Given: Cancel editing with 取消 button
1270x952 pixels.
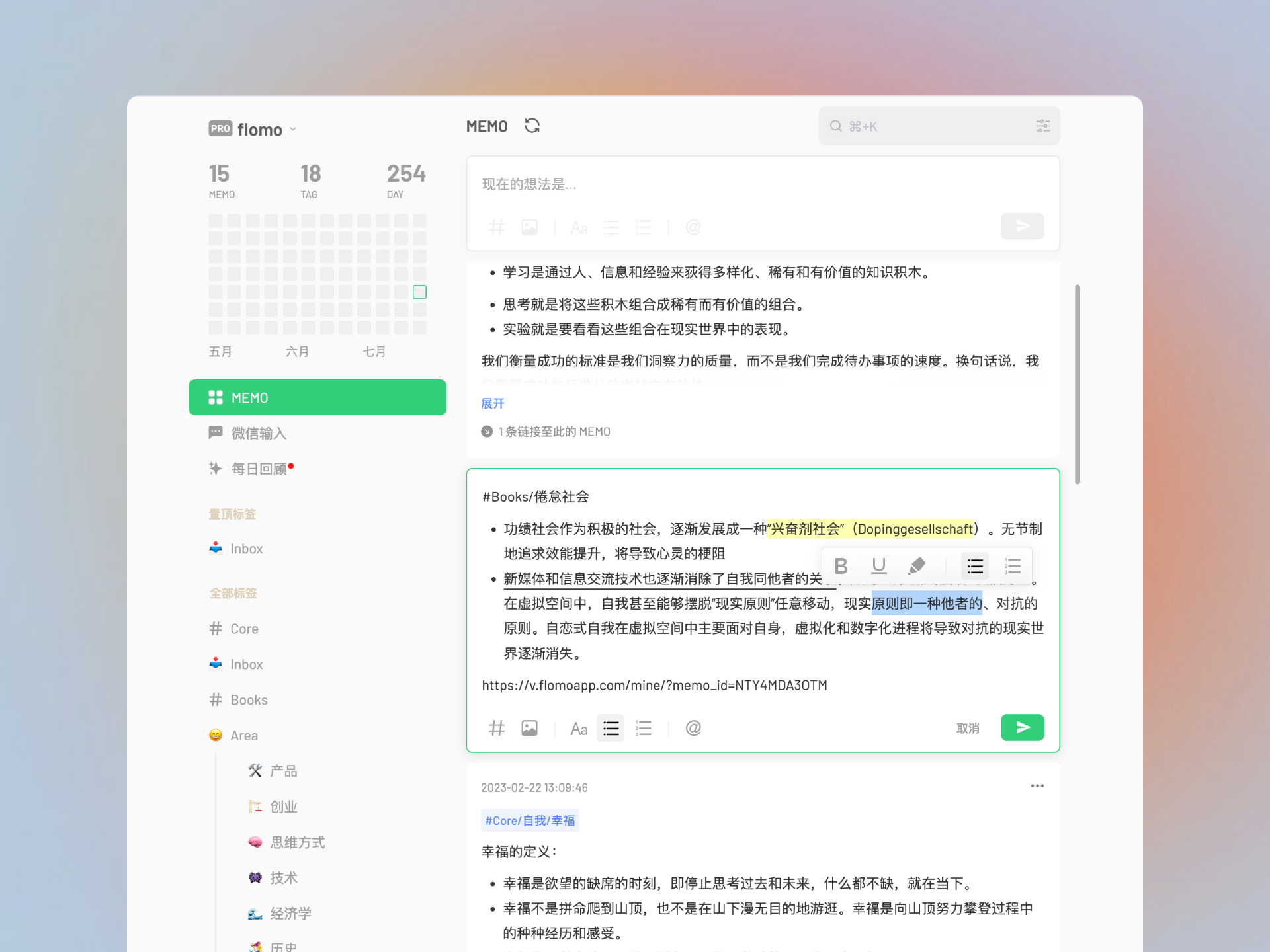Looking at the screenshot, I should pyautogui.click(x=967, y=728).
